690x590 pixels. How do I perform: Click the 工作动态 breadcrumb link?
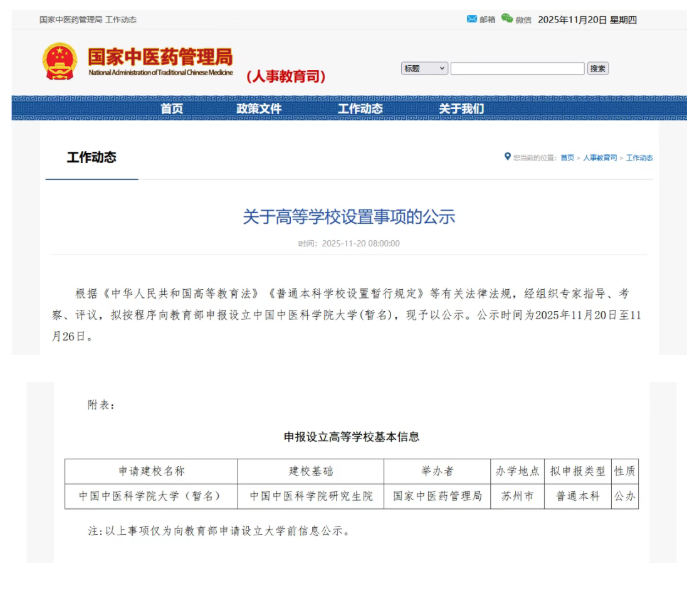pyautogui.click(x=639, y=158)
